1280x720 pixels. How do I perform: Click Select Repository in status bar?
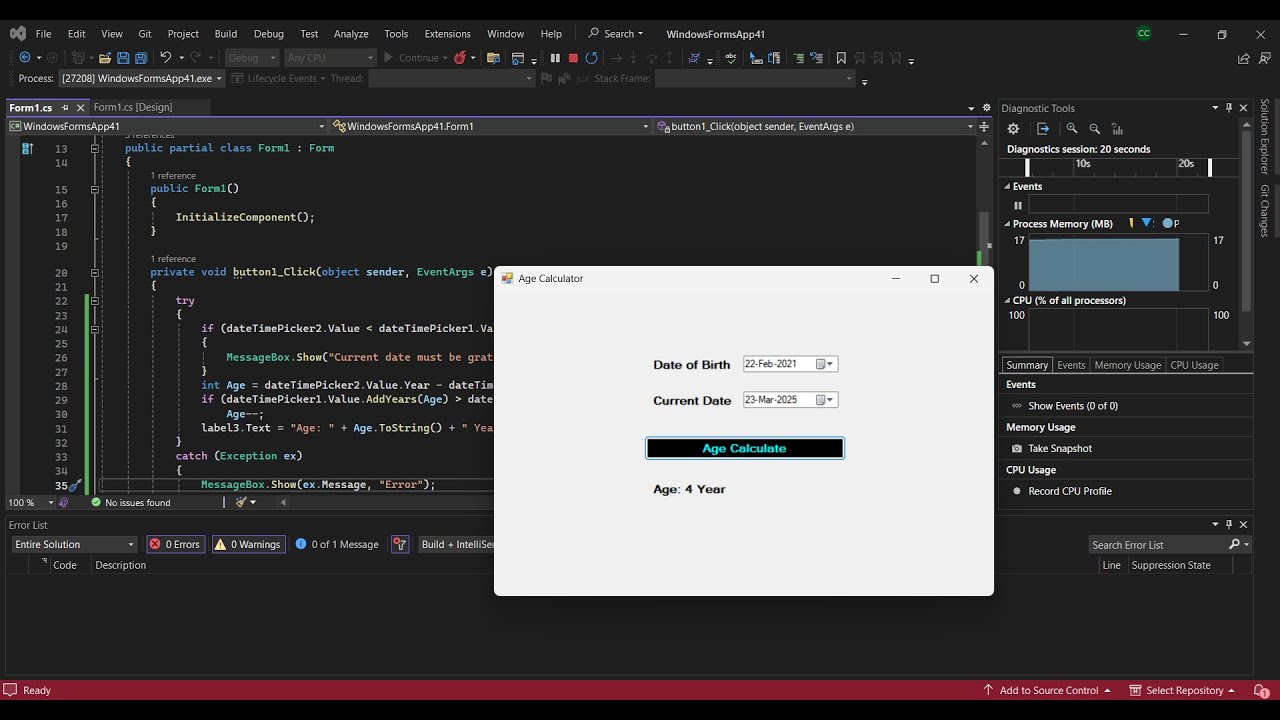tap(1182, 690)
